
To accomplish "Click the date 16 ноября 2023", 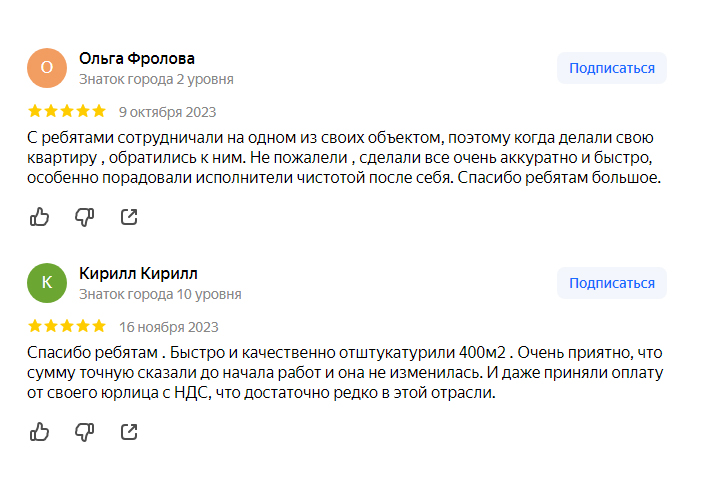I will [168, 327].
